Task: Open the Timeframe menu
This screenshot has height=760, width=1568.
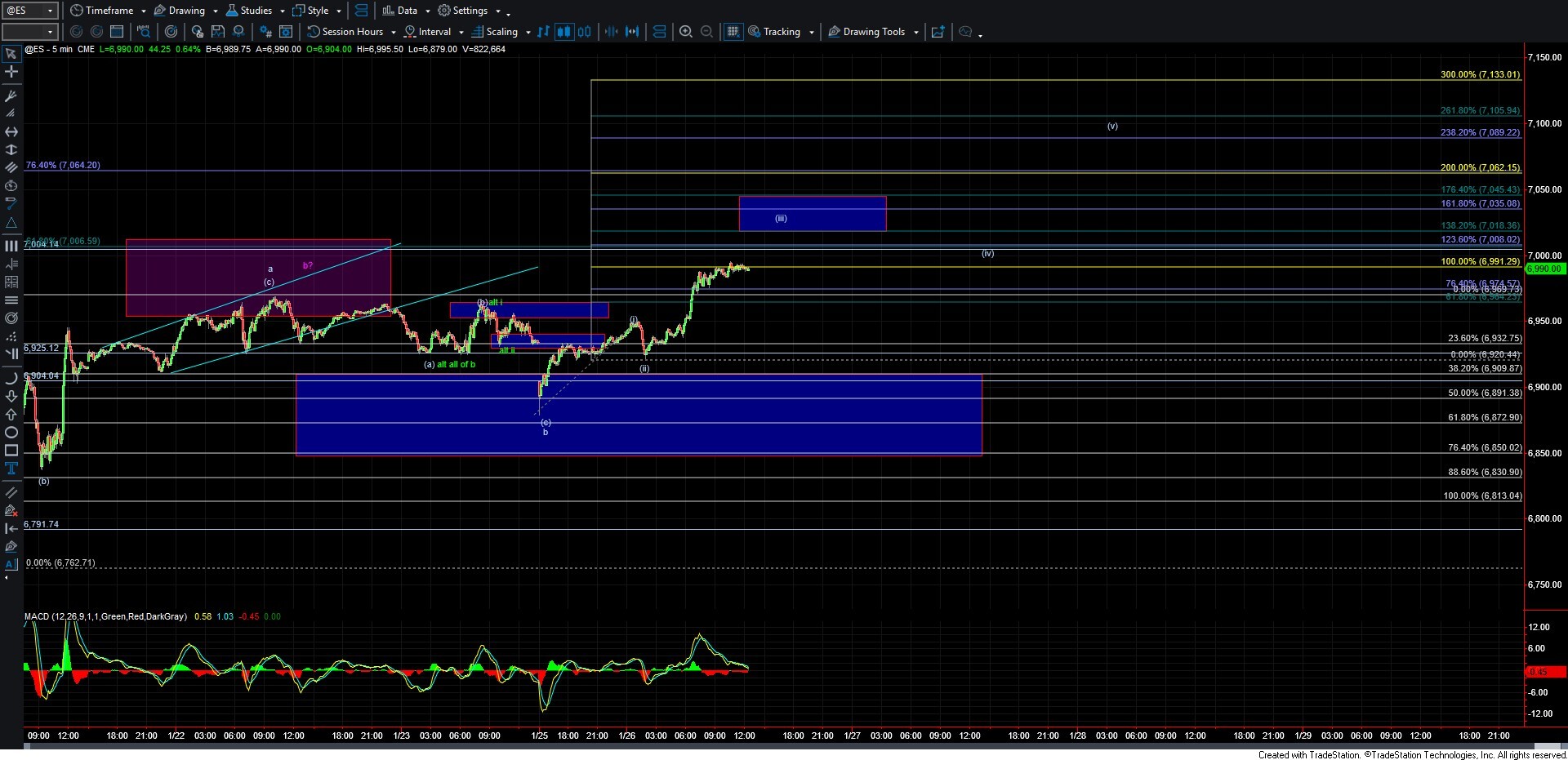Action: tap(107, 11)
